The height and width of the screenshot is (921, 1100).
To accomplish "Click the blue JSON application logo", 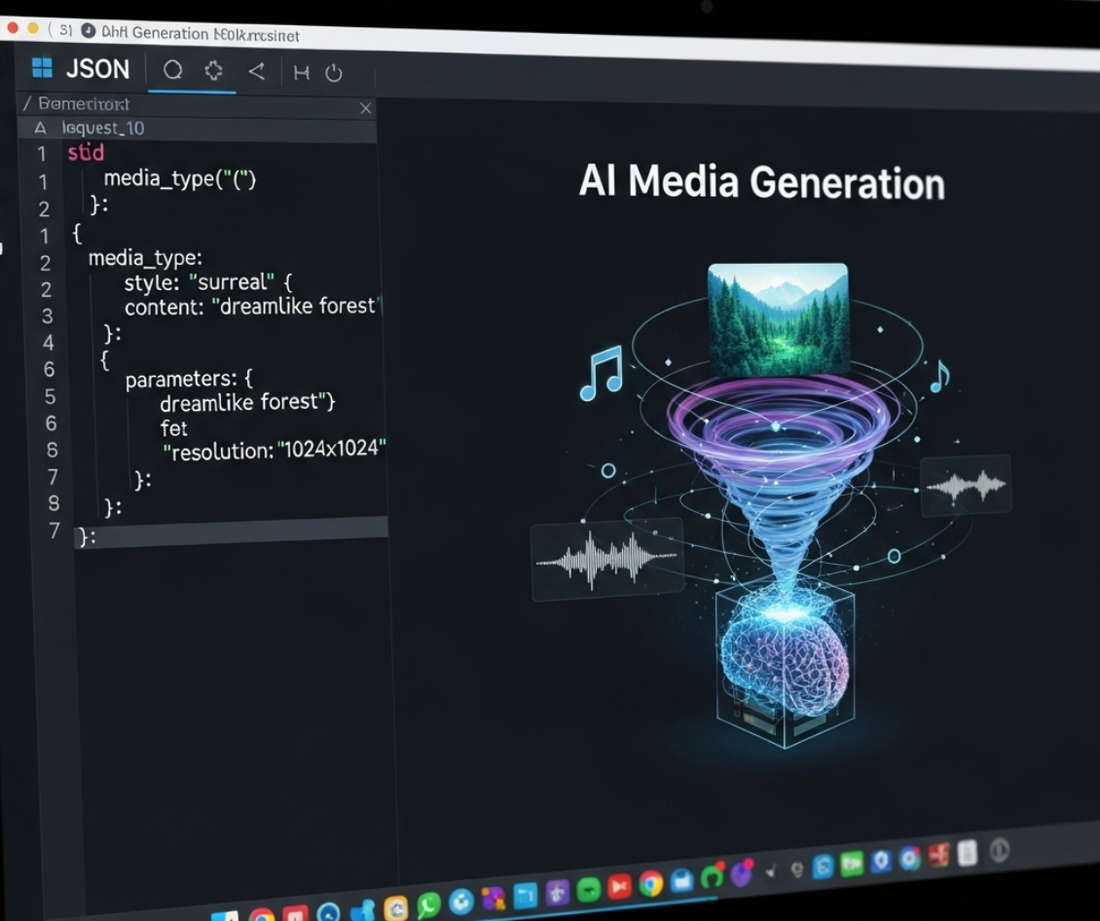I will pos(42,69).
